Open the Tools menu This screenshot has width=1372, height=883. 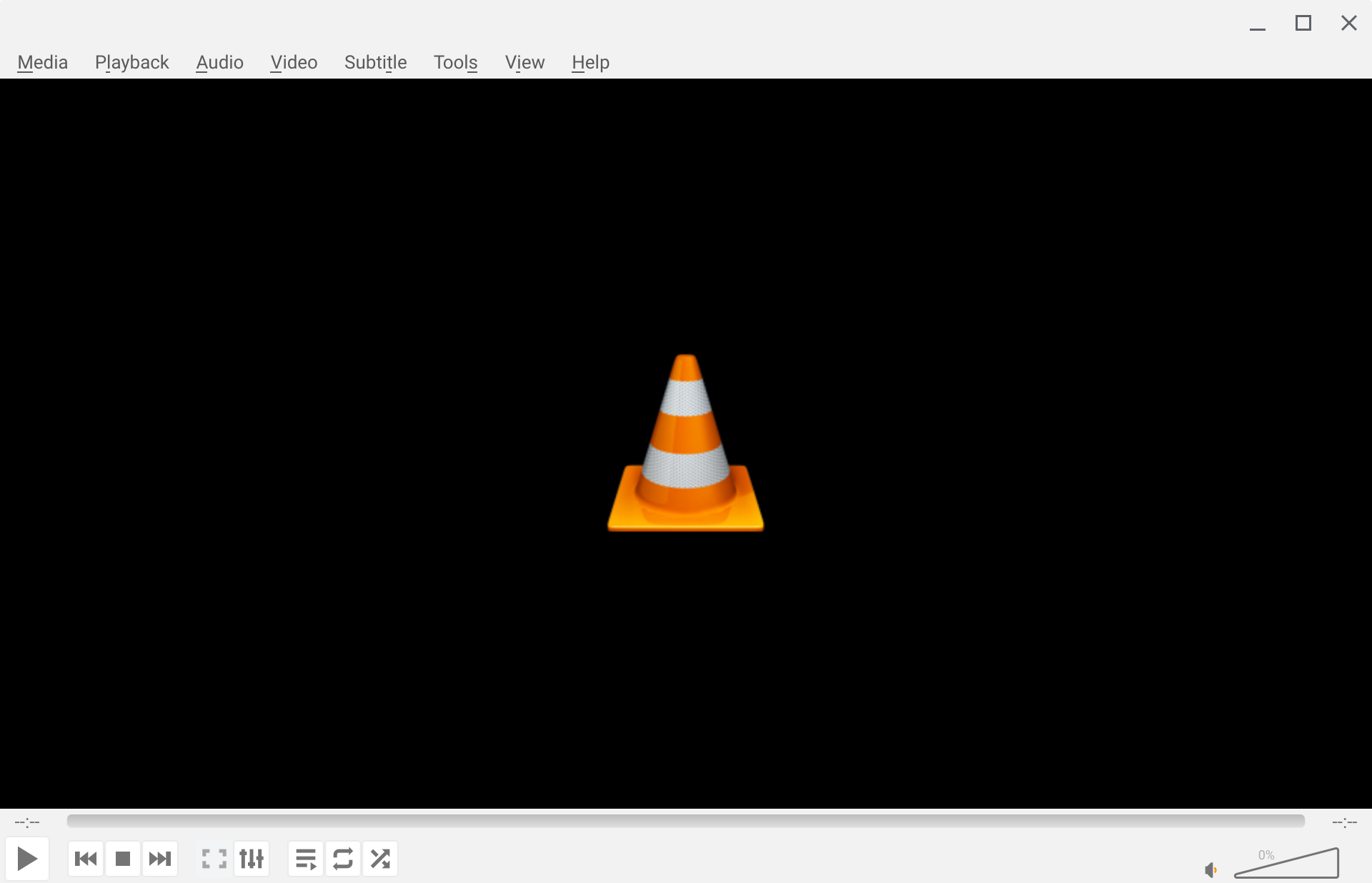click(x=455, y=62)
